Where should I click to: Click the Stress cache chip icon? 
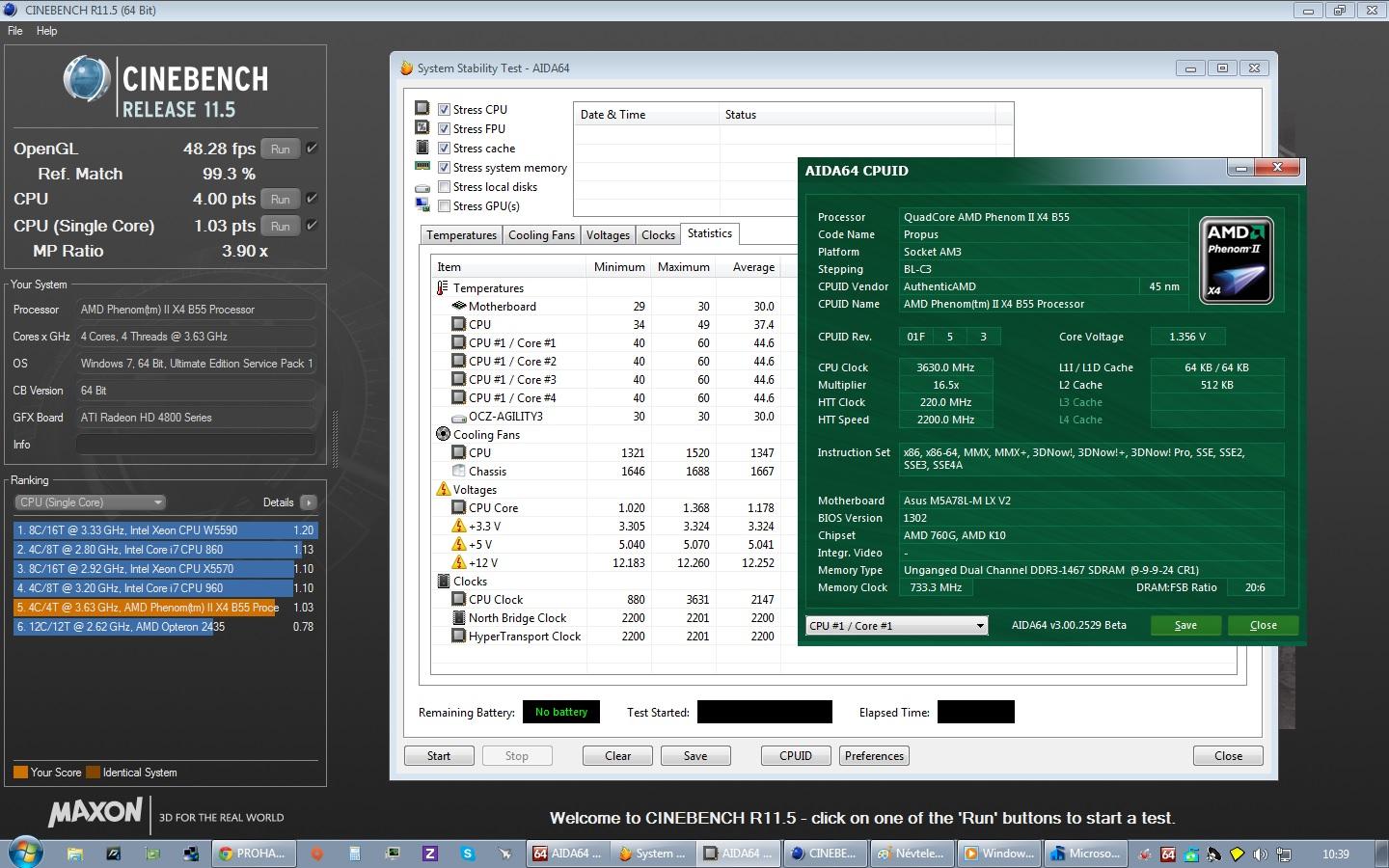422,147
